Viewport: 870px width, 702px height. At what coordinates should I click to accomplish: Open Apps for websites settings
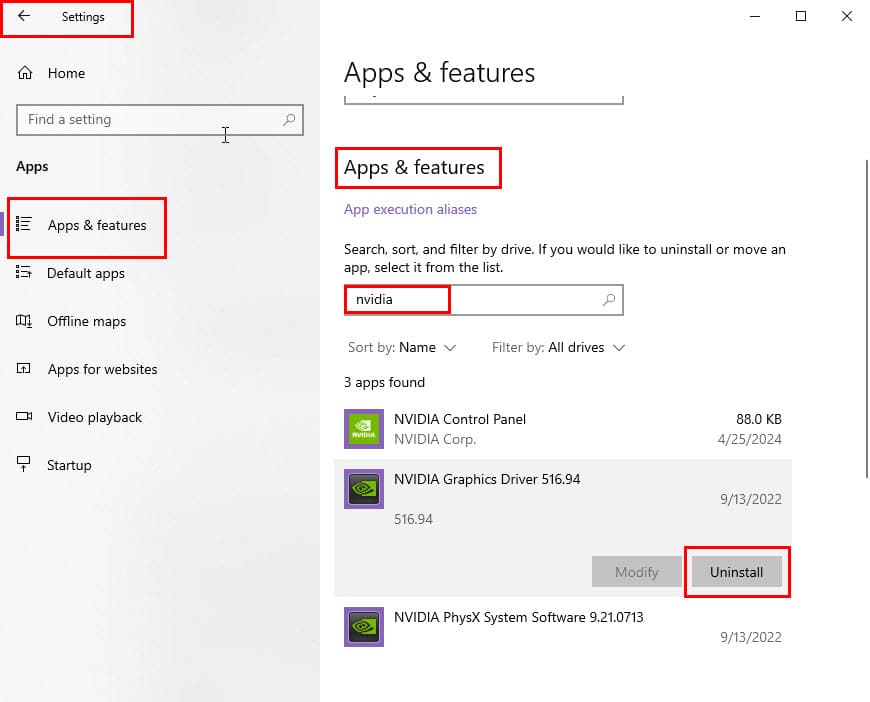(103, 369)
